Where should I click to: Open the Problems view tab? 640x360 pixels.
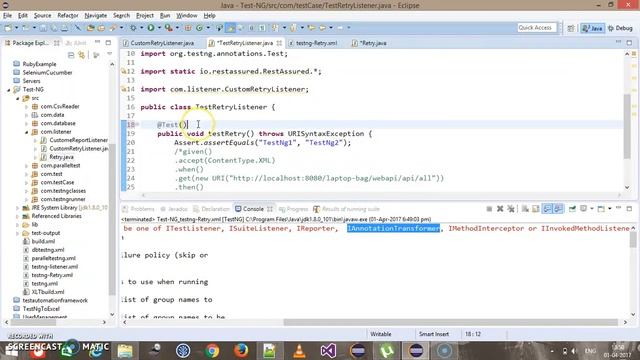[139, 209]
